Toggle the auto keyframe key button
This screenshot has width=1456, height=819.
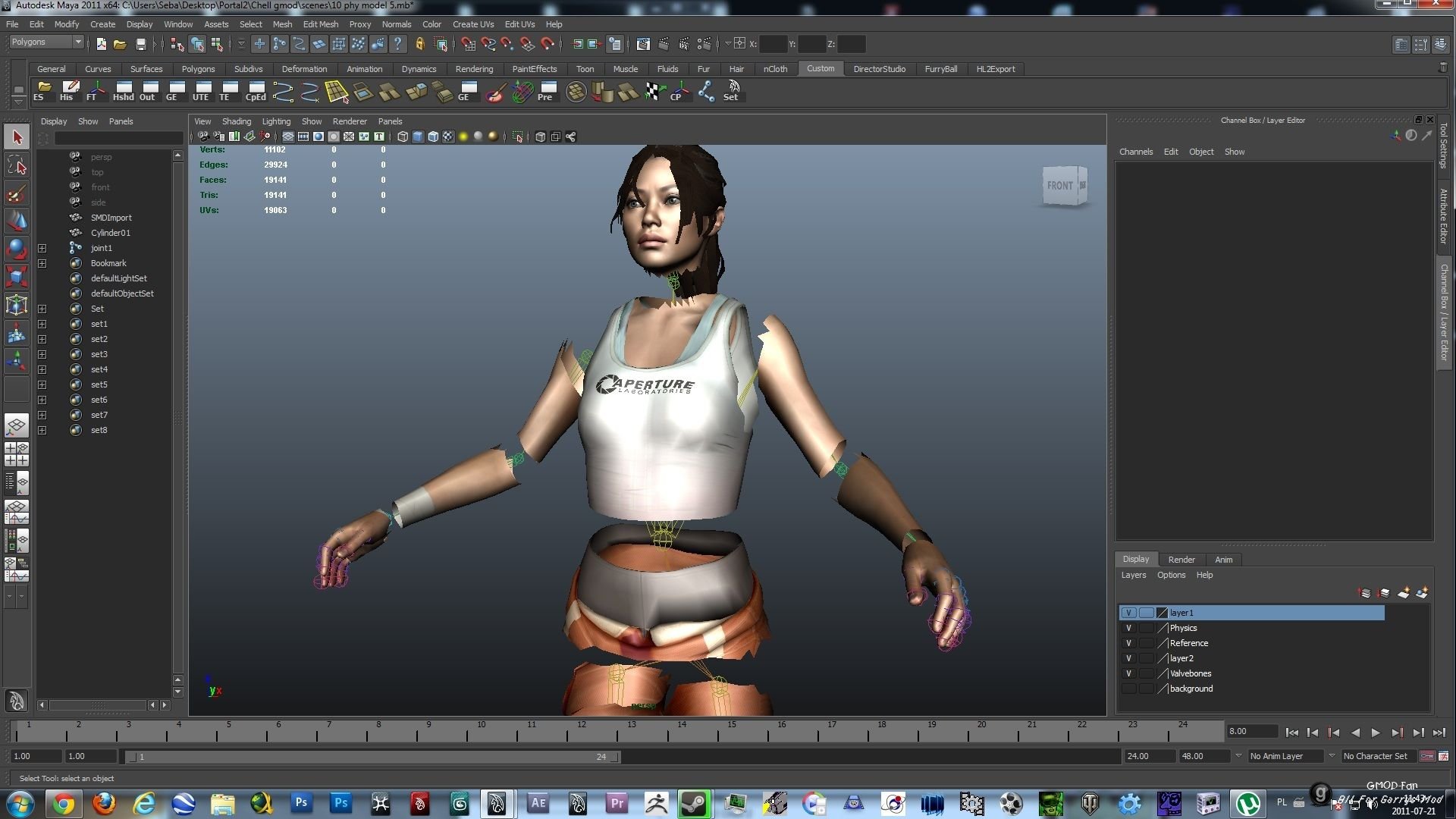click(1427, 756)
